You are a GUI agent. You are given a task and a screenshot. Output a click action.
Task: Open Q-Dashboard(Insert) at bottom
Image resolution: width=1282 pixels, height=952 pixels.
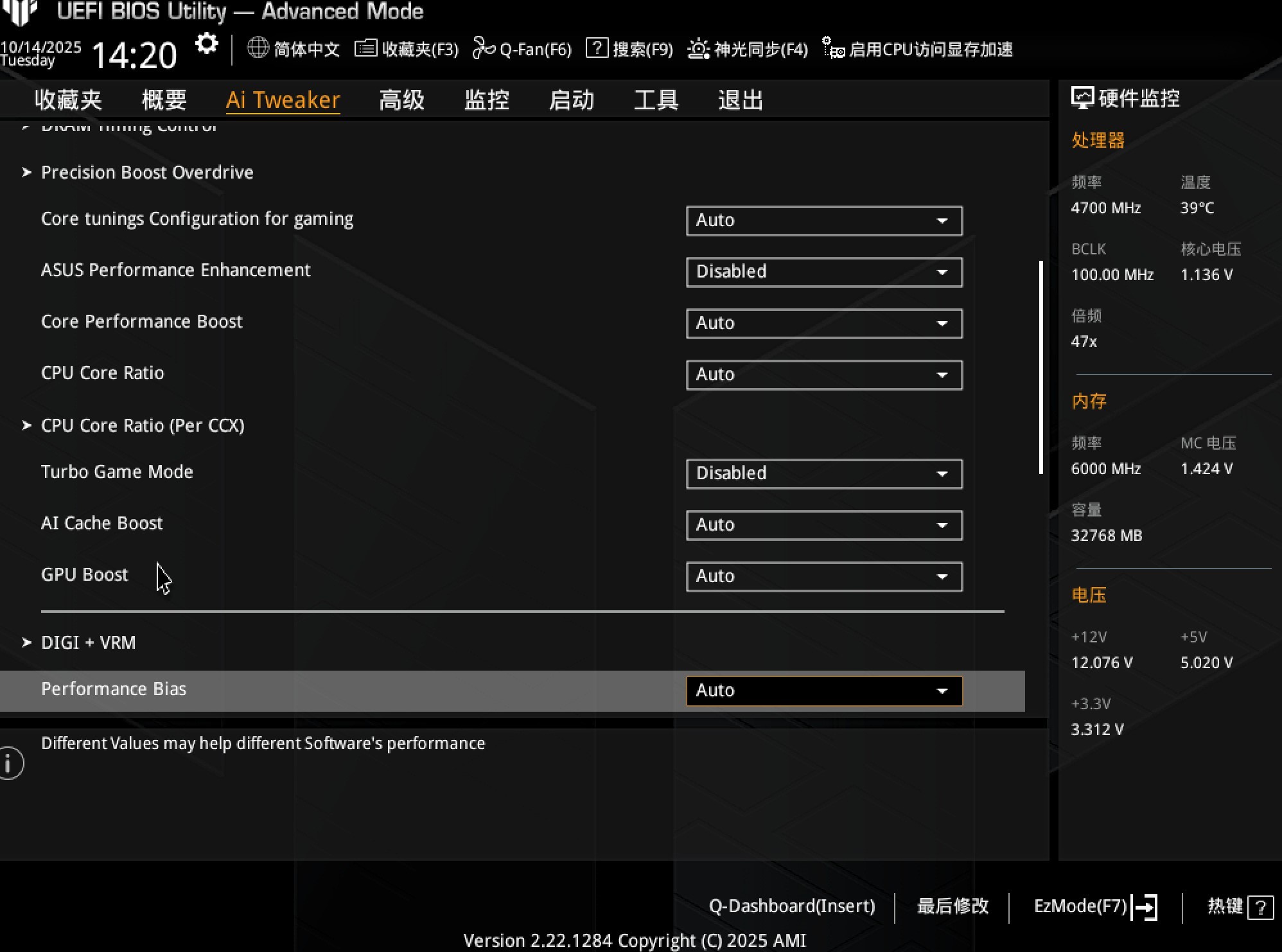pyautogui.click(x=793, y=906)
